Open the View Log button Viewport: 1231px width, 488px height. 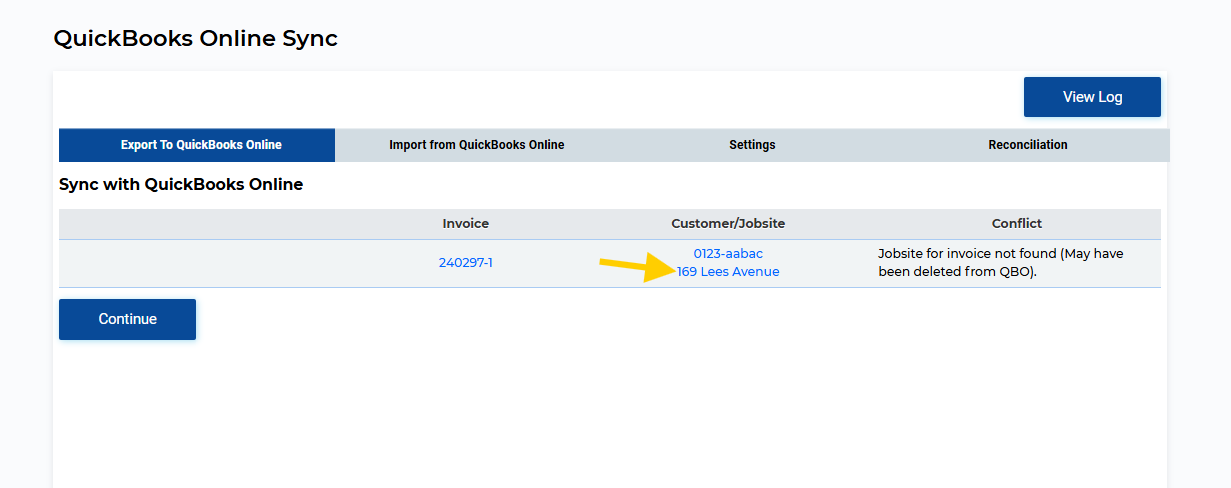tap(1092, 97)
